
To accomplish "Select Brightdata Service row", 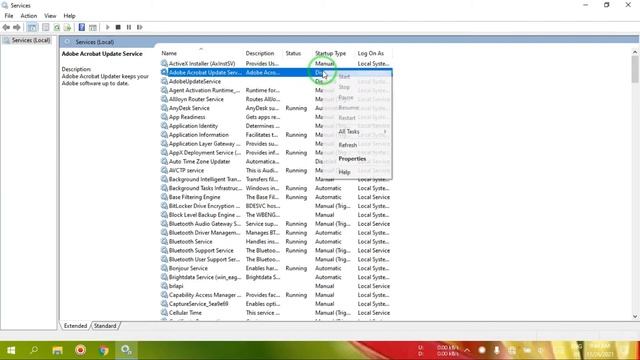I will coord(276,277).
